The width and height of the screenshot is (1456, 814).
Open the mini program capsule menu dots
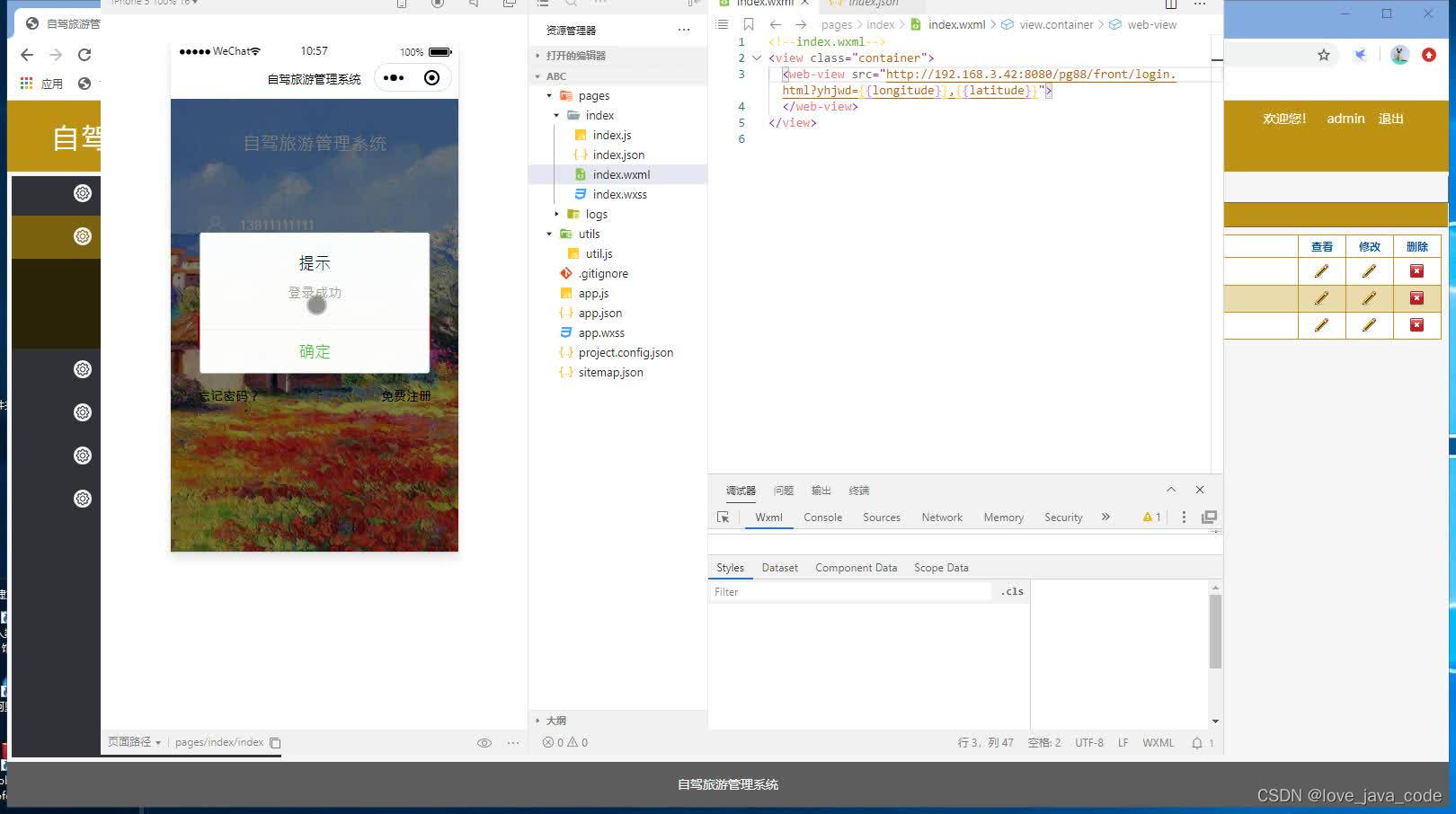pyautogui.click(x=394, y=78)
